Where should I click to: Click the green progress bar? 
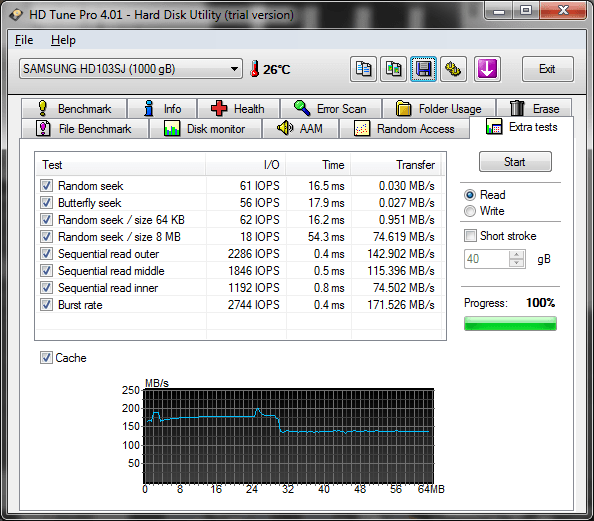pos(510,324)
